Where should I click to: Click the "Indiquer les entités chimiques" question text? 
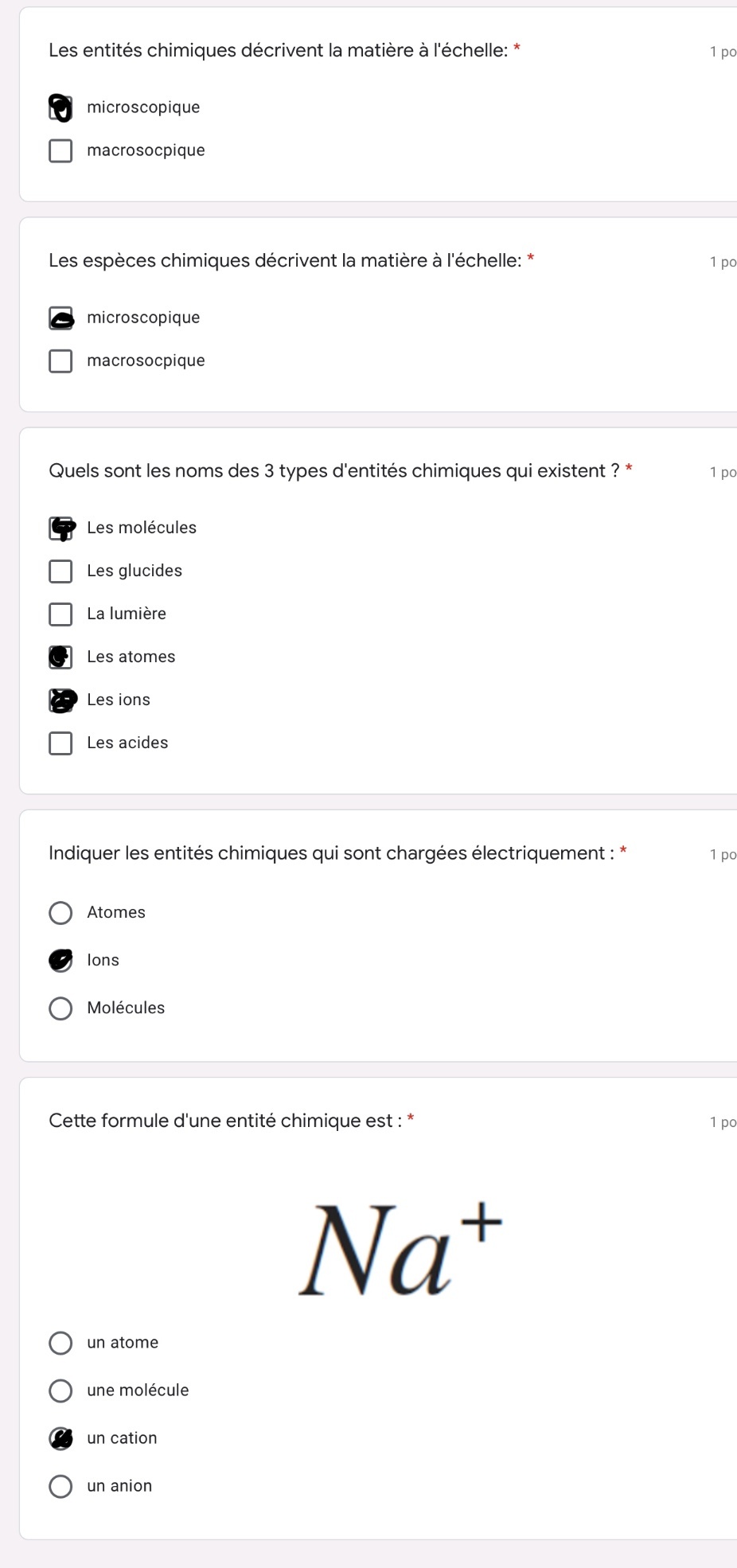[x=331, y=853]
